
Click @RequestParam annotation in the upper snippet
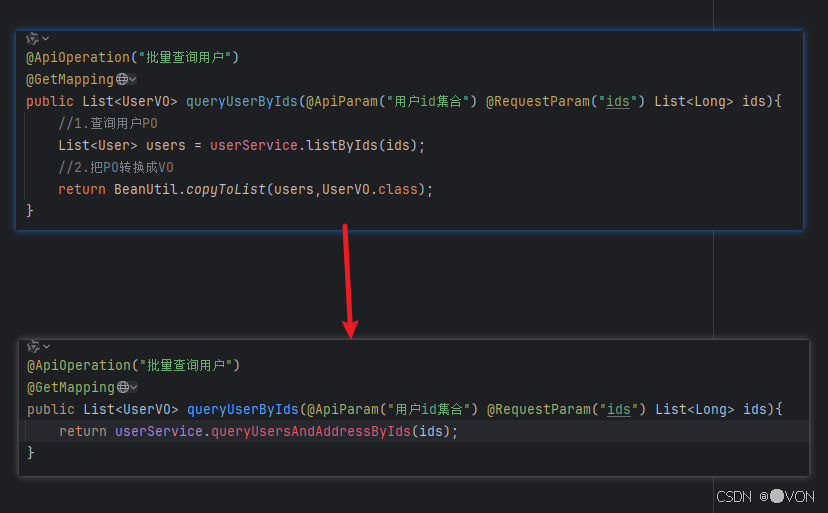(x=538, y=101)
